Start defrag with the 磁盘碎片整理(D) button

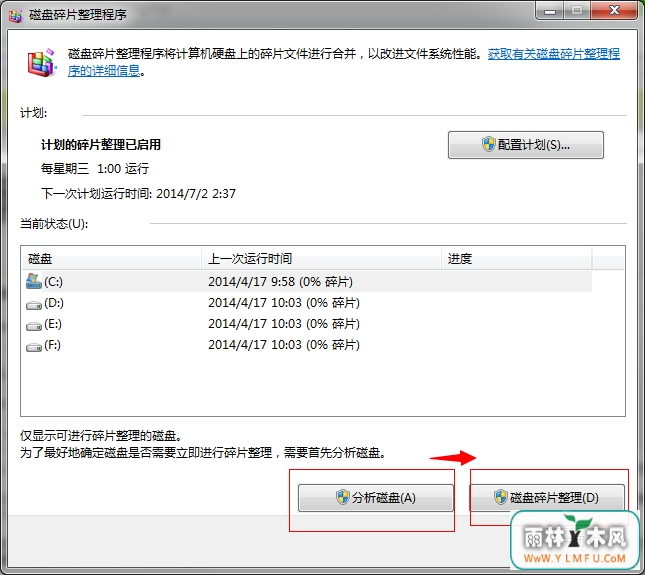547,498
